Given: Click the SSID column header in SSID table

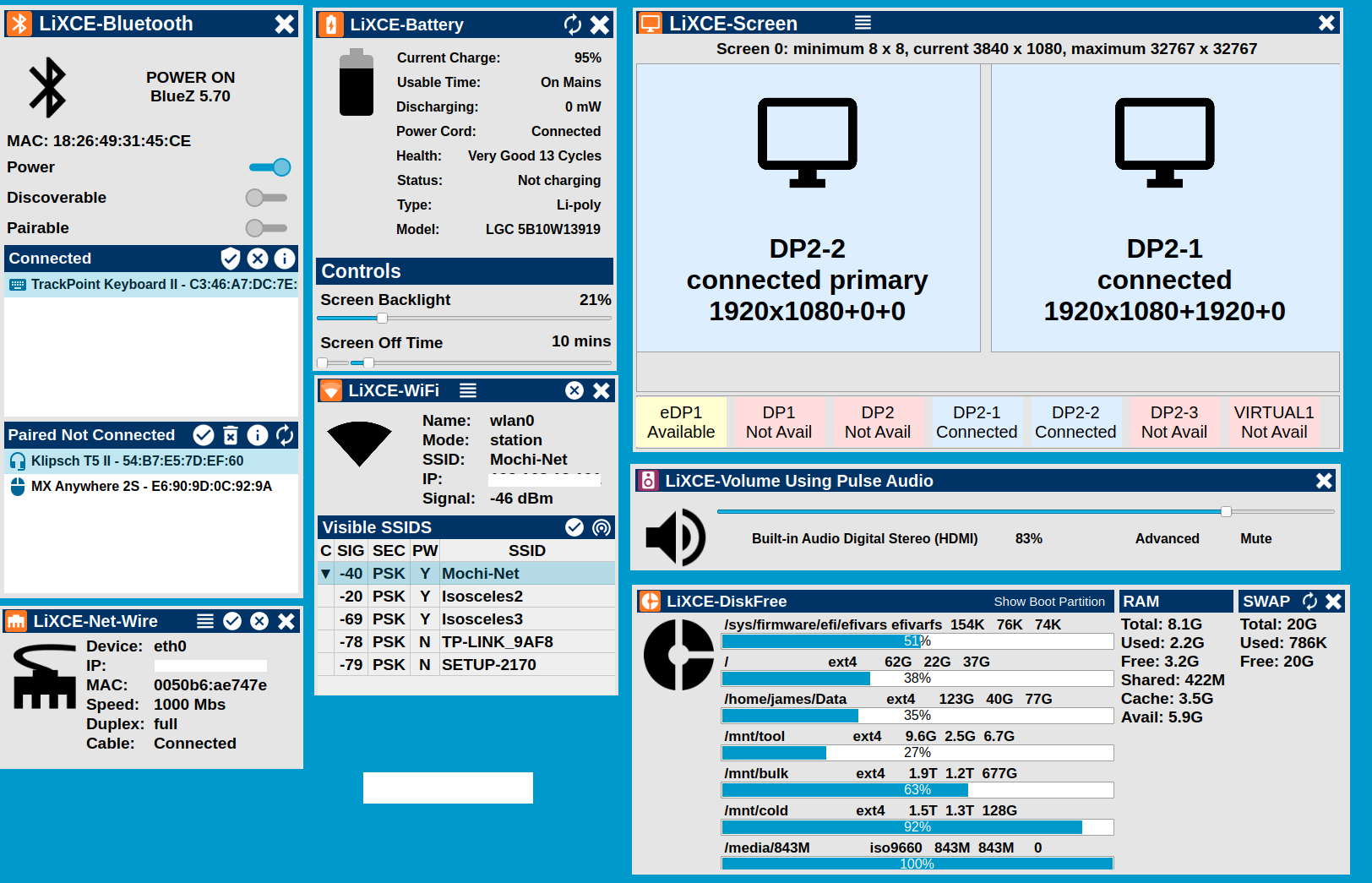Looking at the screenshot, I should (527, 551).
